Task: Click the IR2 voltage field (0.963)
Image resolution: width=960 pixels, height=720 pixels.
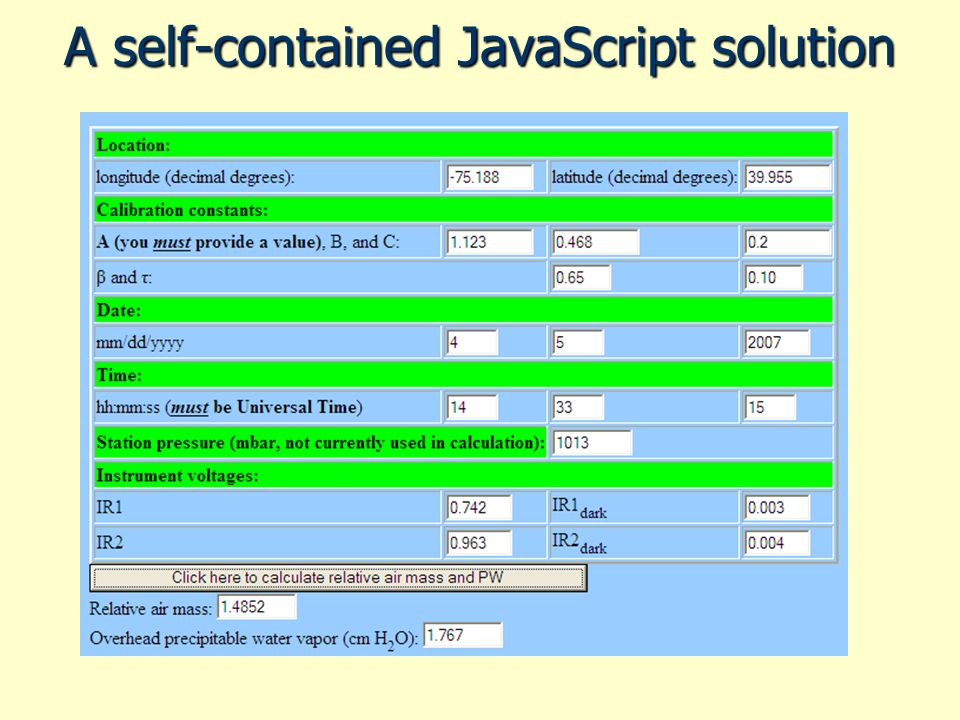Action: coord(479,543)
